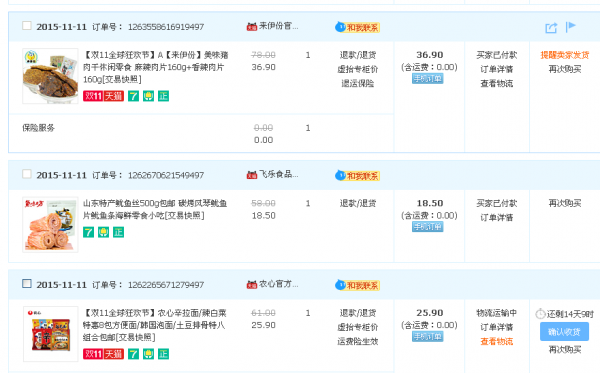Click 虚抬专柜价 for the 来伊份 order

pyautogui.click(x=358, y=69)
